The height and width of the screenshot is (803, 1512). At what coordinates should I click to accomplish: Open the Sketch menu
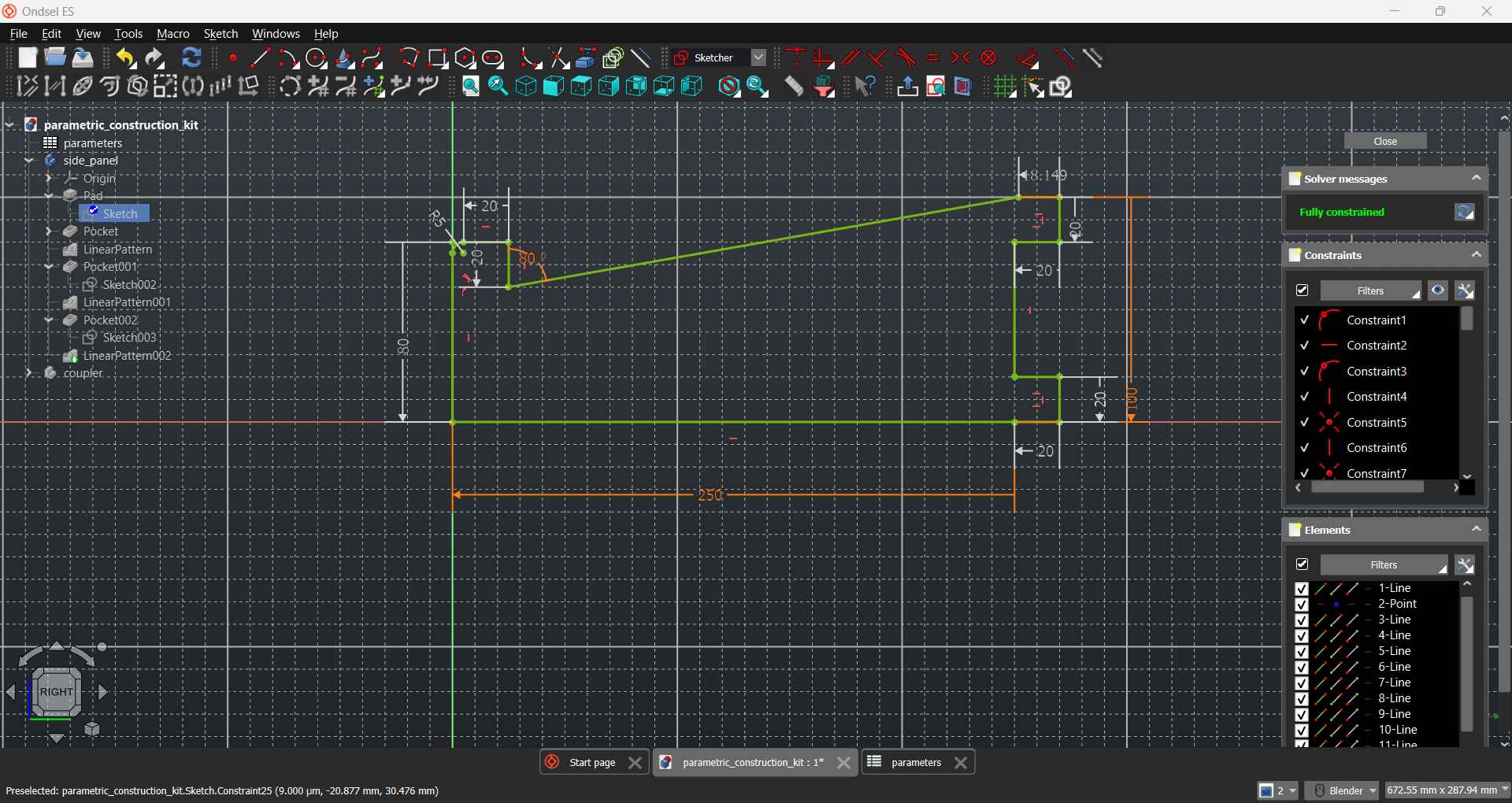point(220,34)
